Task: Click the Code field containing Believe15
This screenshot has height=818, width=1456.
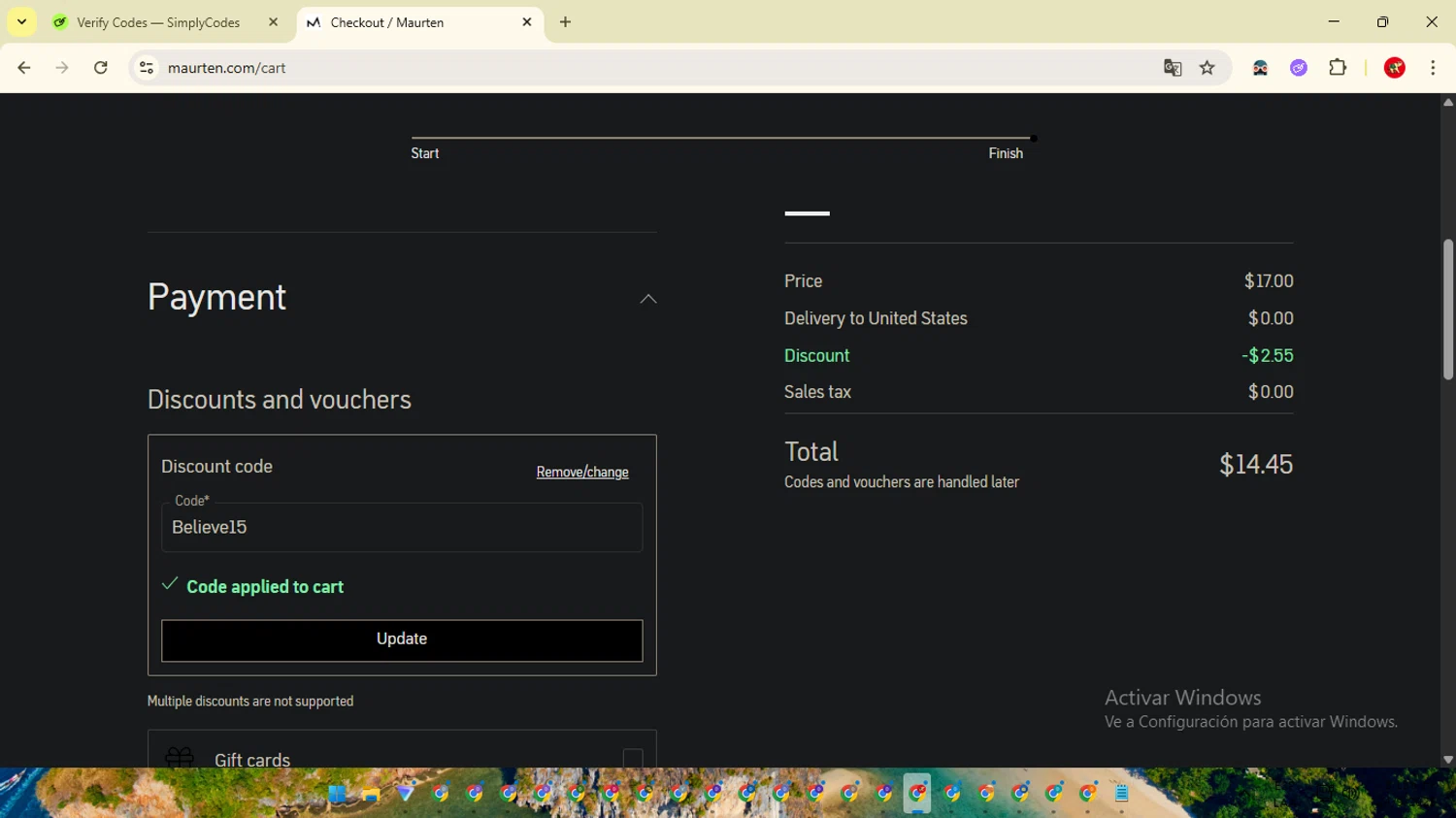Action: click(402, 527)
